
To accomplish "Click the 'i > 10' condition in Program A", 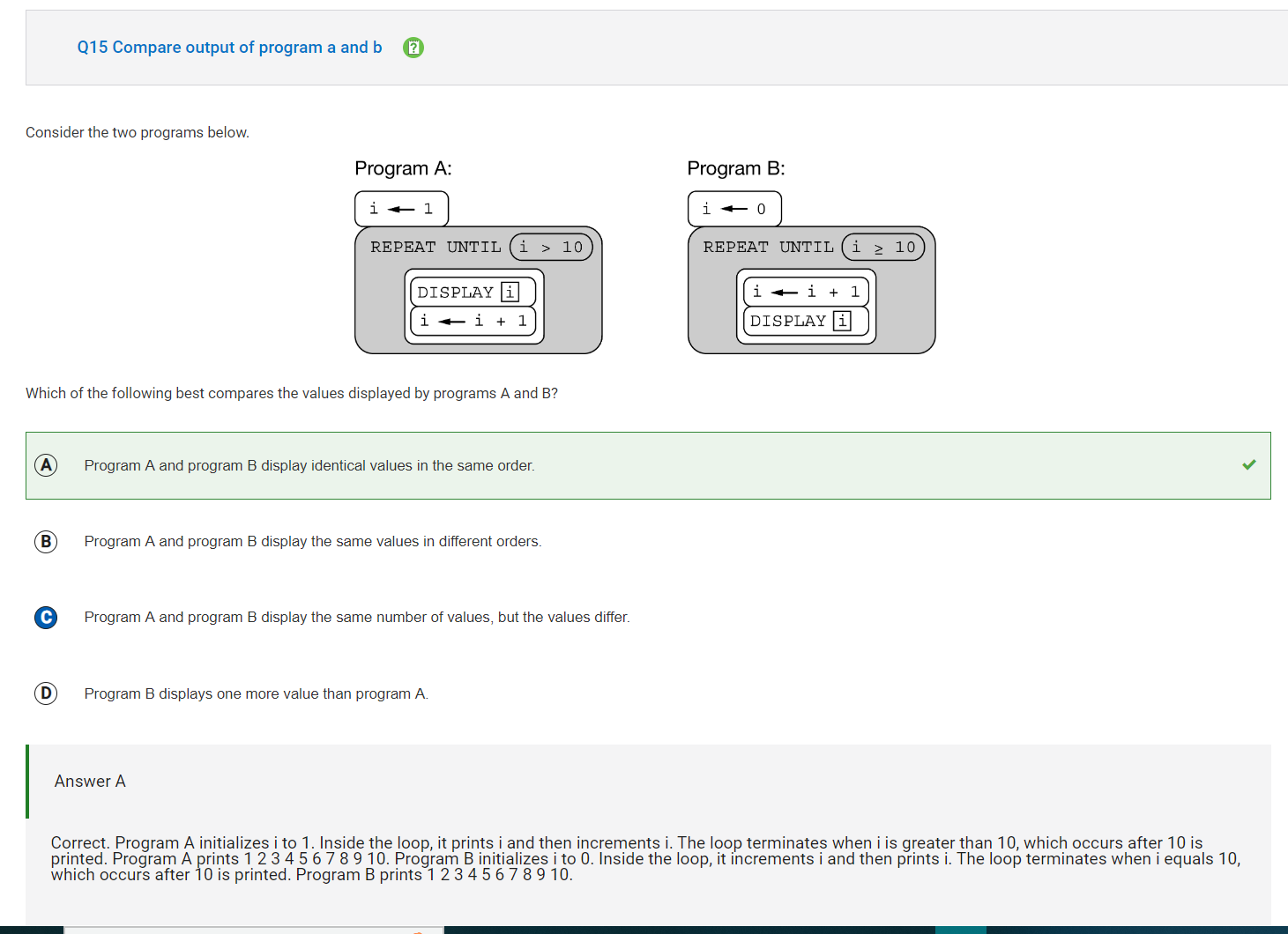I will point(551,247).
